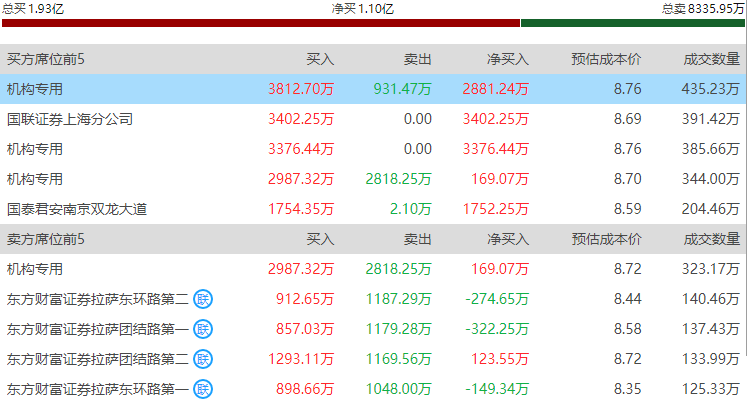The image size is (747, 401).
Task: Click the 1752.25万 net buy value
Action: (495, 209)
